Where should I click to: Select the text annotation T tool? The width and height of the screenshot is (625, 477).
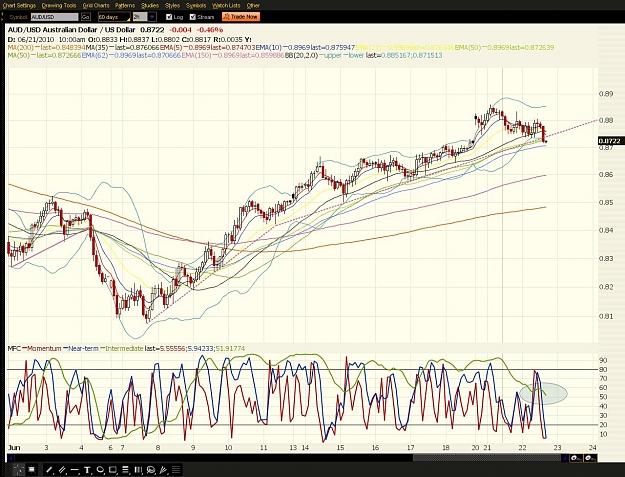pyautogui.click(x=87, y=470)
